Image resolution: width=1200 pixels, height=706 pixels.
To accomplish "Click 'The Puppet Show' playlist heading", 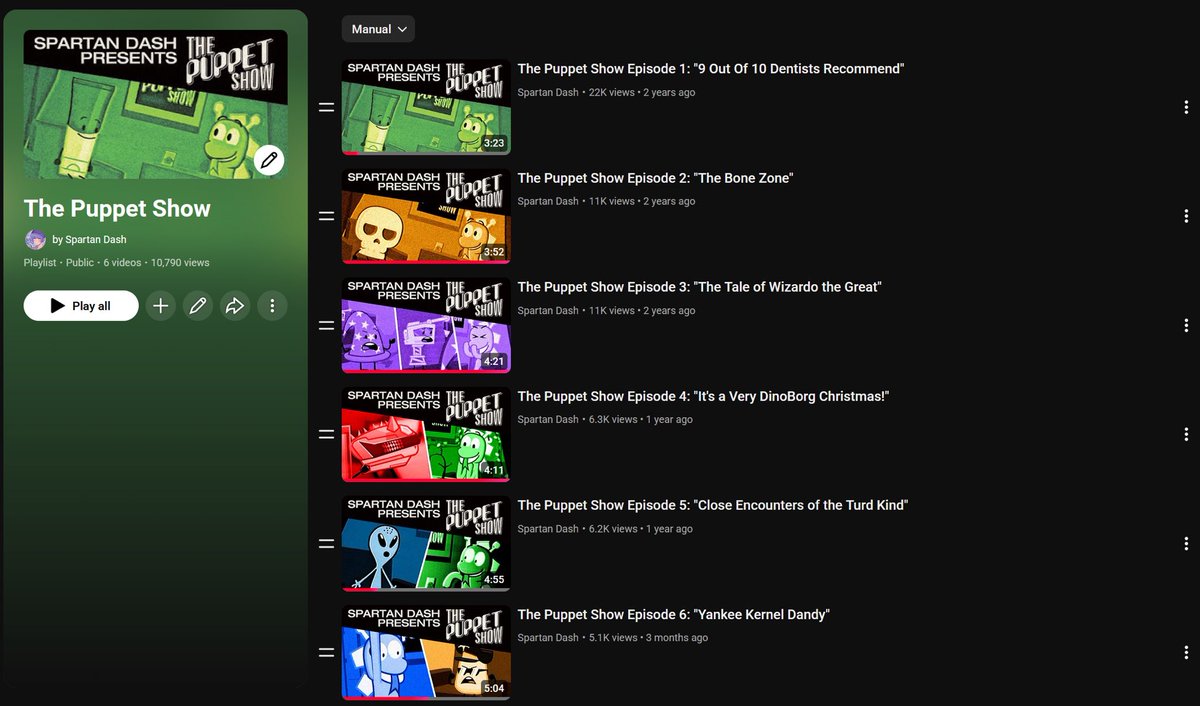I will click(x=117, y=208).
